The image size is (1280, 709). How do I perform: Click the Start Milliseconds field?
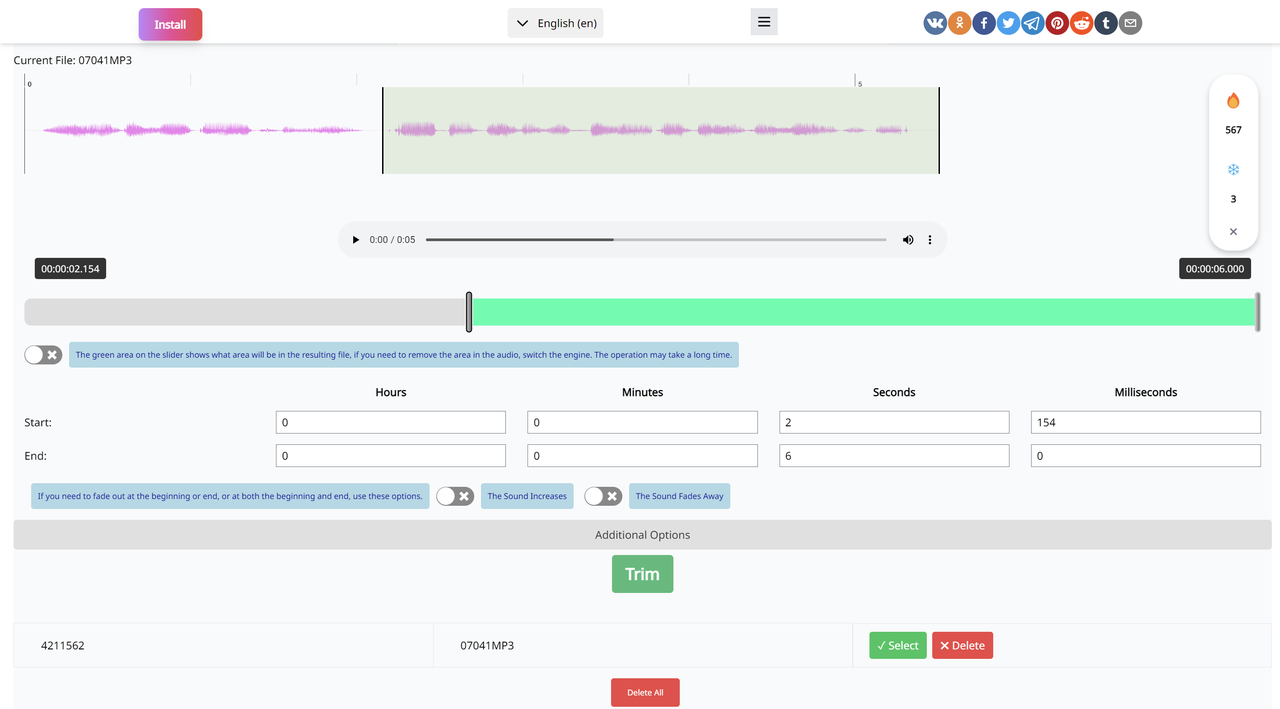coord(1146,422)
